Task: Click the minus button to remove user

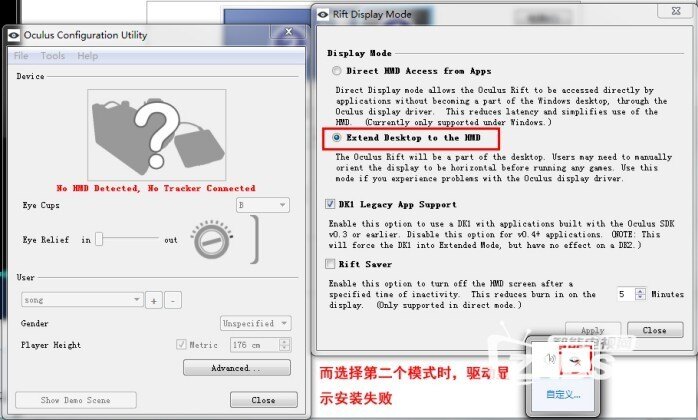Action: (172, 300)
